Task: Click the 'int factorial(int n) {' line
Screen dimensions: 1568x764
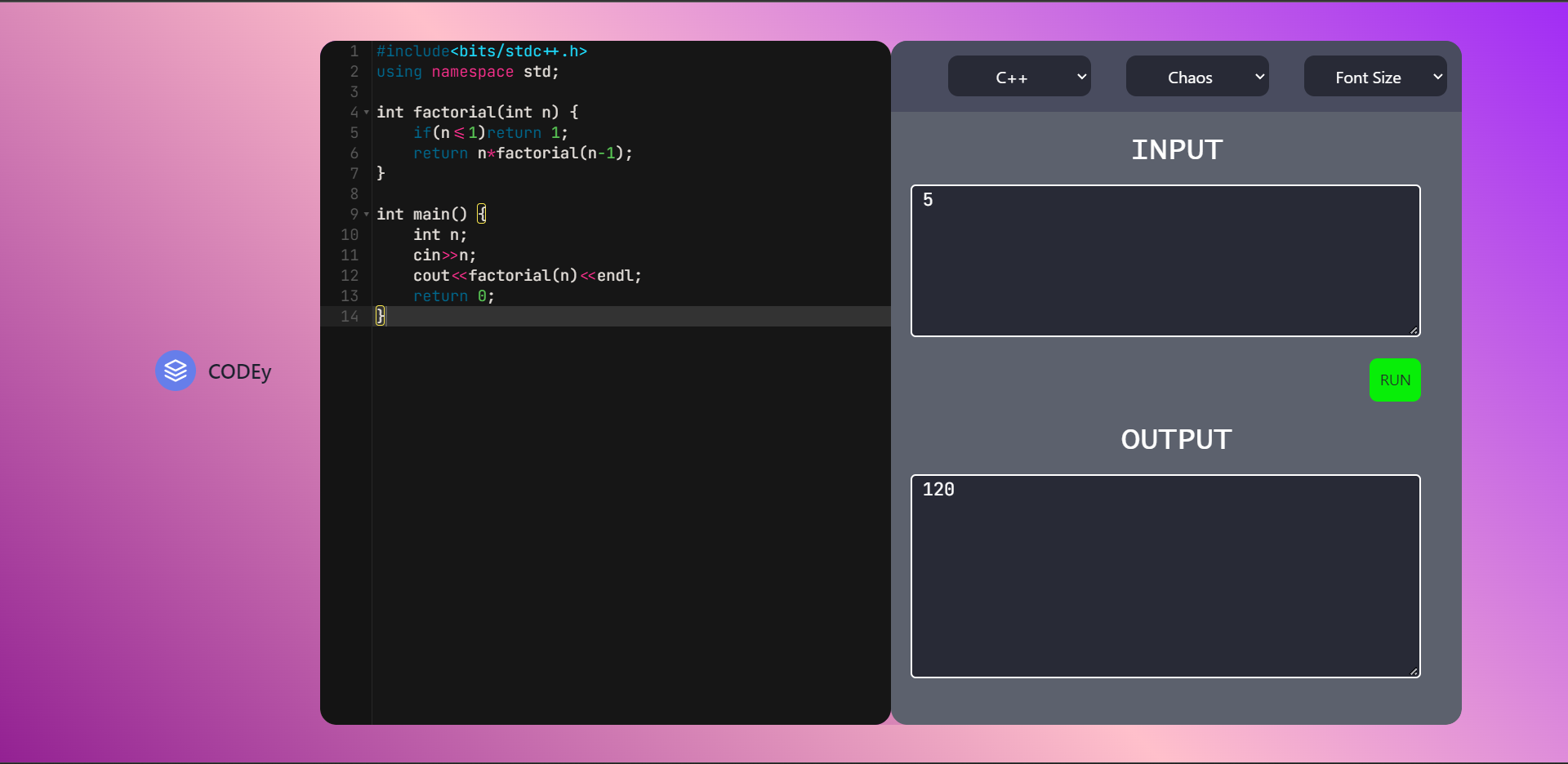Action: (x=478, y=113)
